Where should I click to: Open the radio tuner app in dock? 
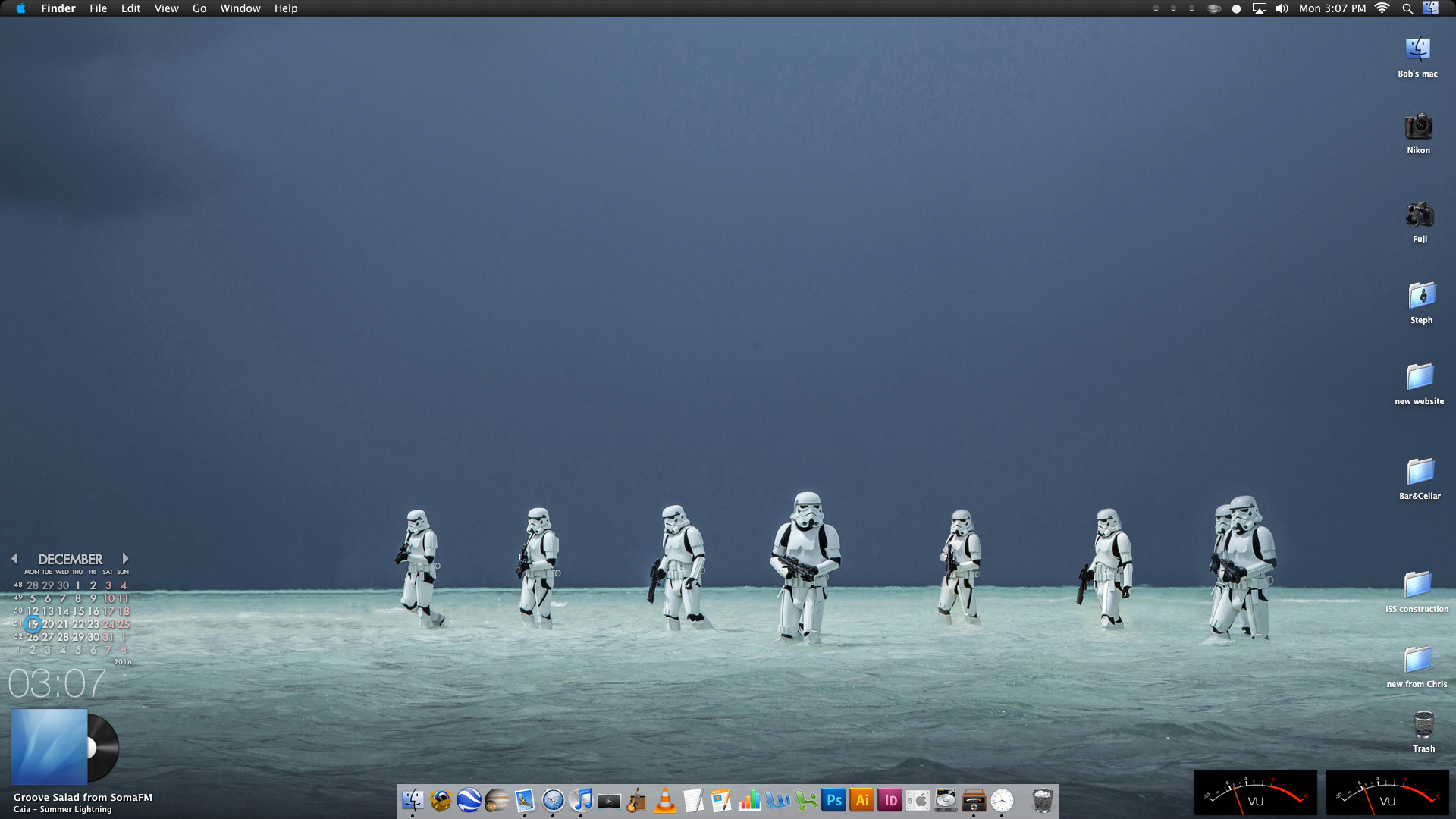point(974,800)
